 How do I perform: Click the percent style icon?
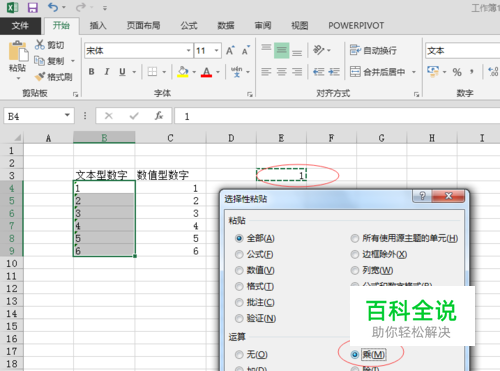[x=457, y=72]
